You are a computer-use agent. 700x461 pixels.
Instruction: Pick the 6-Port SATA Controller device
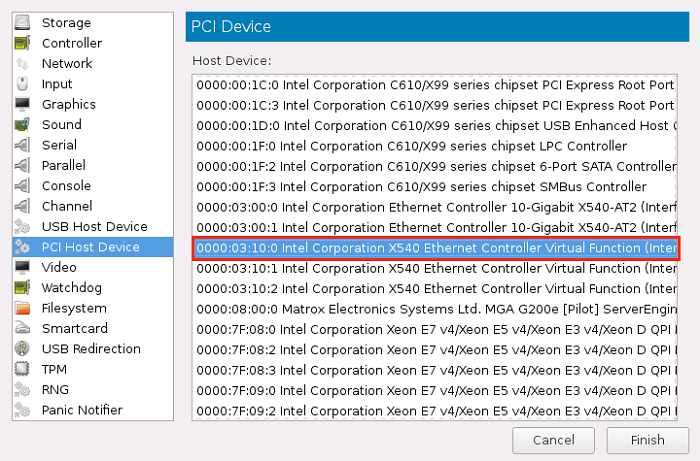[x=435, y=166]
